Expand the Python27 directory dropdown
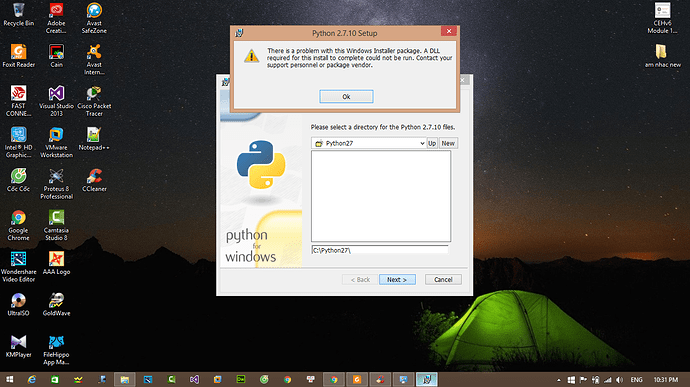Viewport: 690px width, 387px height. (422, 143)
